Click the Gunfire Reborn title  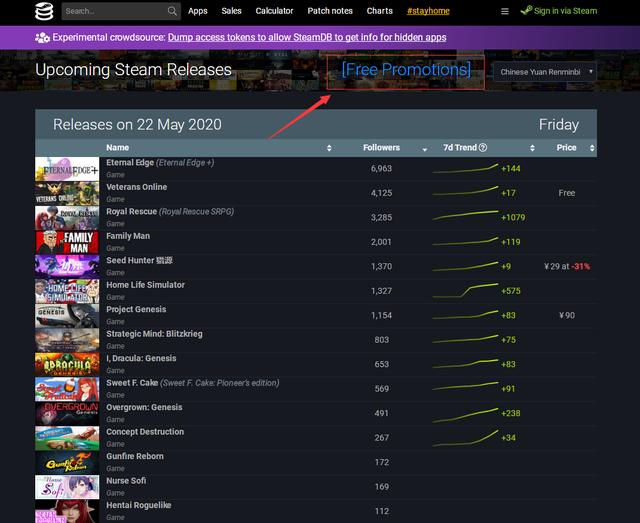(x=135, y=456)
